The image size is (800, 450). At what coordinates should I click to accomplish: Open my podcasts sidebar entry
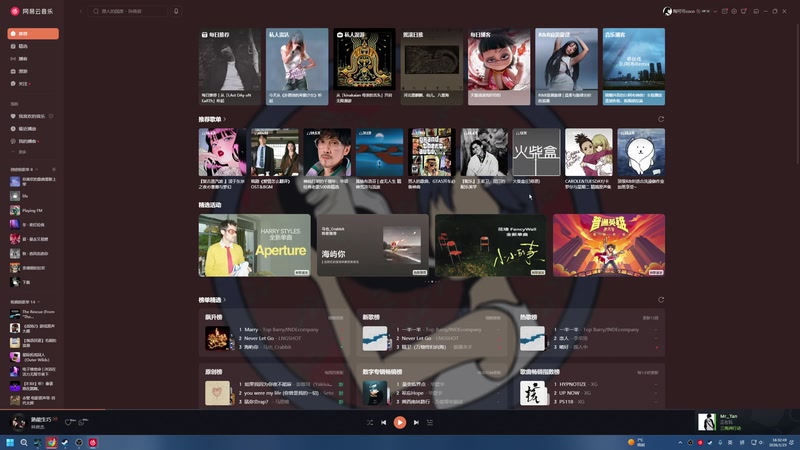[33, 141]
